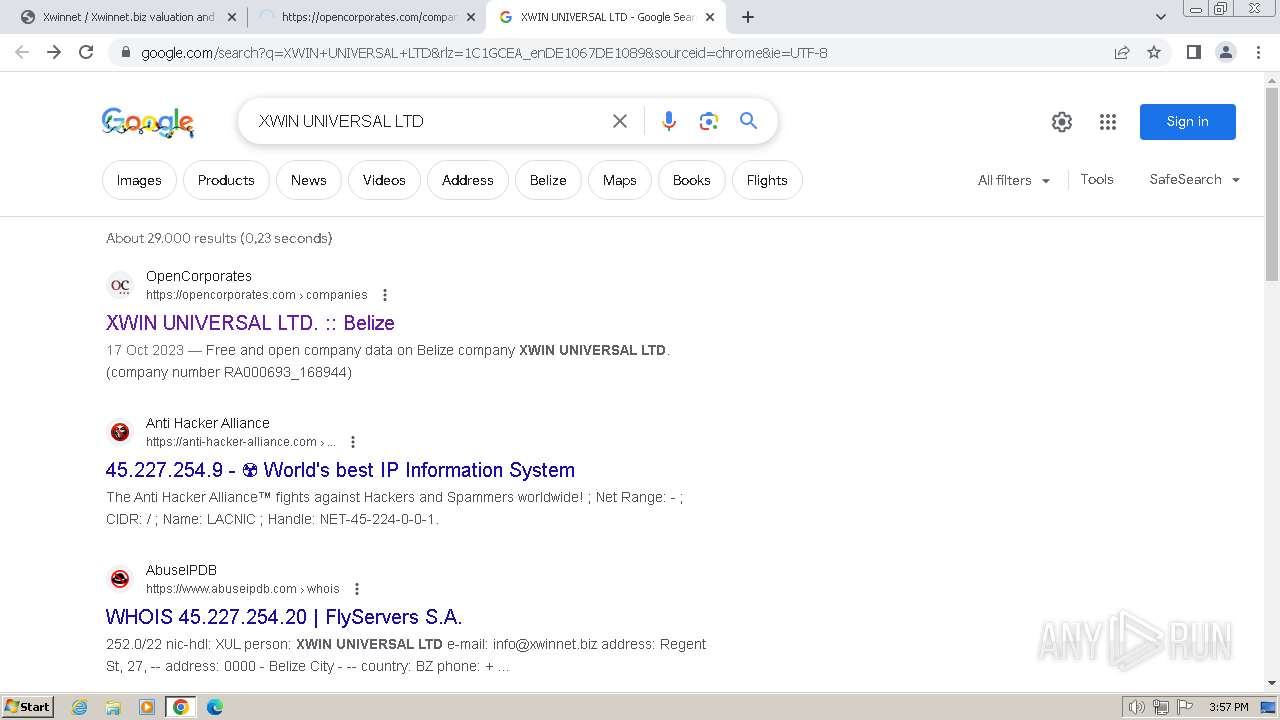Open the Windows Start menu
The height and width of the screenshot is (720, 1280).
point(28,707)
